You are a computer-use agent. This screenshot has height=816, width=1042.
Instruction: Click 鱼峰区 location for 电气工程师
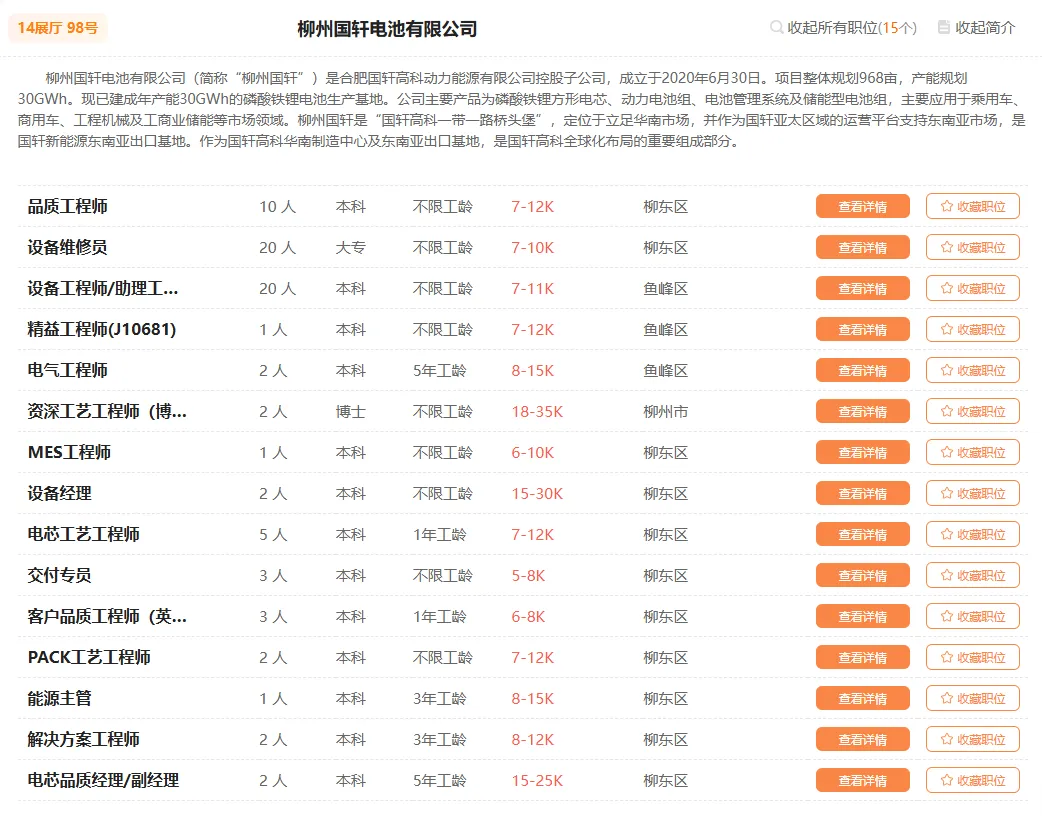[665, 371]
